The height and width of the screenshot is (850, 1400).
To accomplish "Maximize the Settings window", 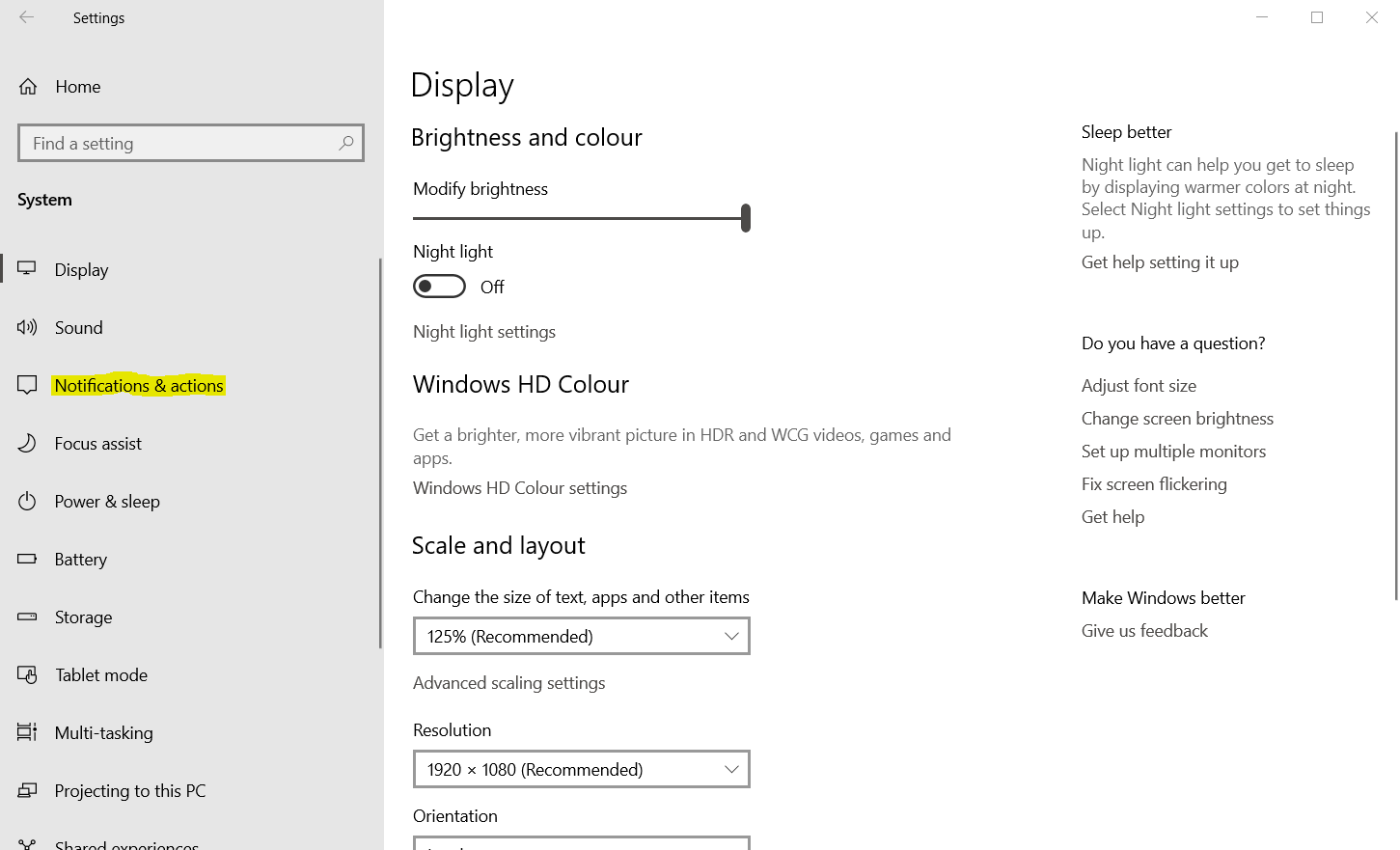I will click(x=1317, y=17).
